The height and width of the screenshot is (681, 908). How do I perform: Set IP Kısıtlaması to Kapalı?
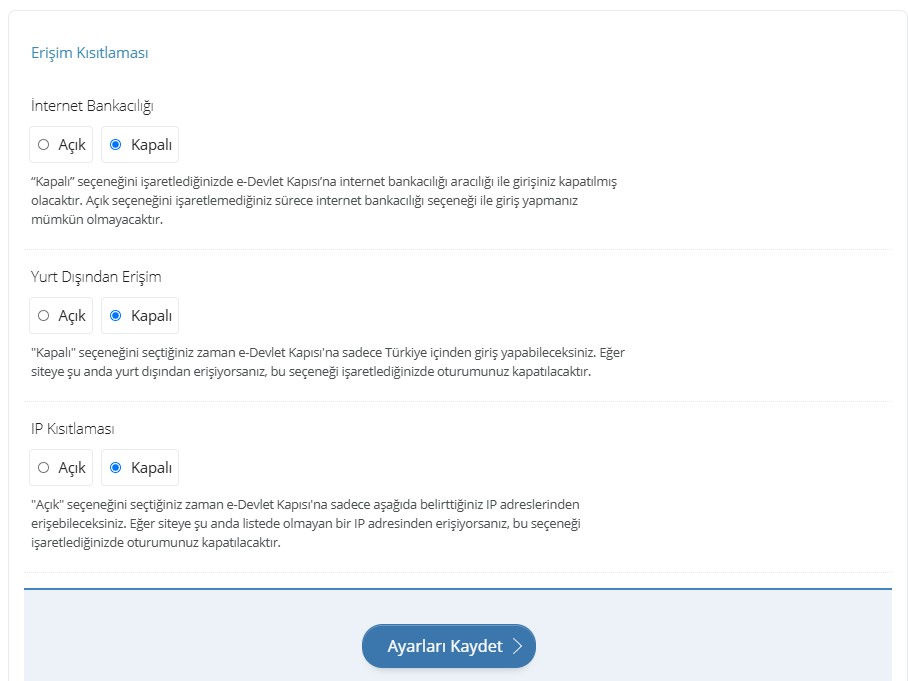tap(140, 467)
